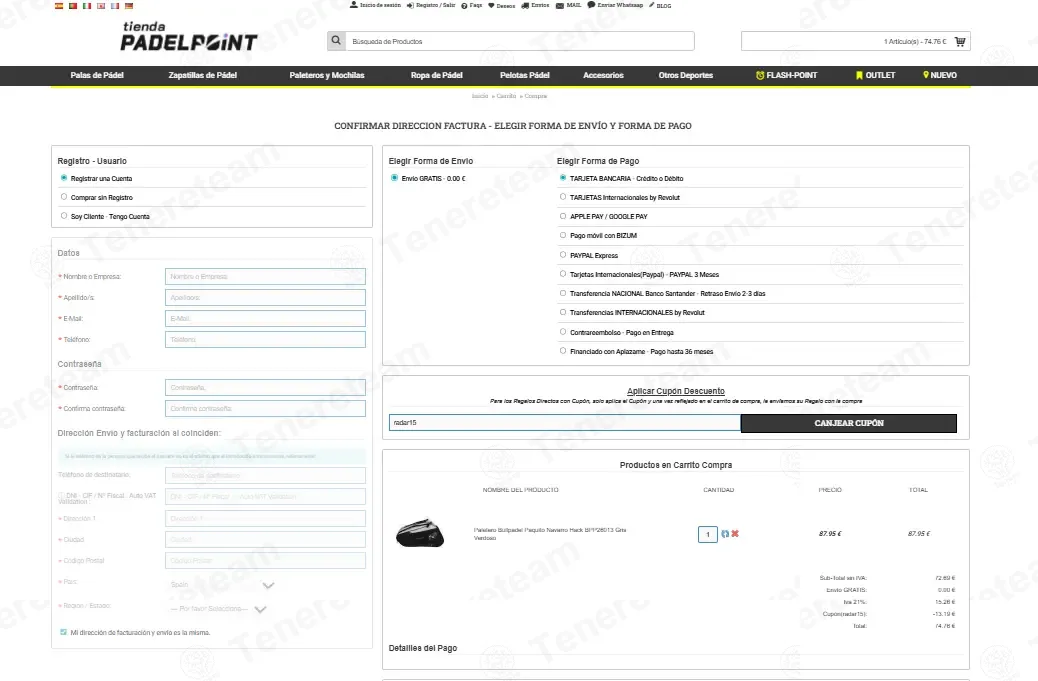This screenshot has height=681, width=1038.
Task: Switch language with the Spanish flag
Action: (x=59, y=5)
